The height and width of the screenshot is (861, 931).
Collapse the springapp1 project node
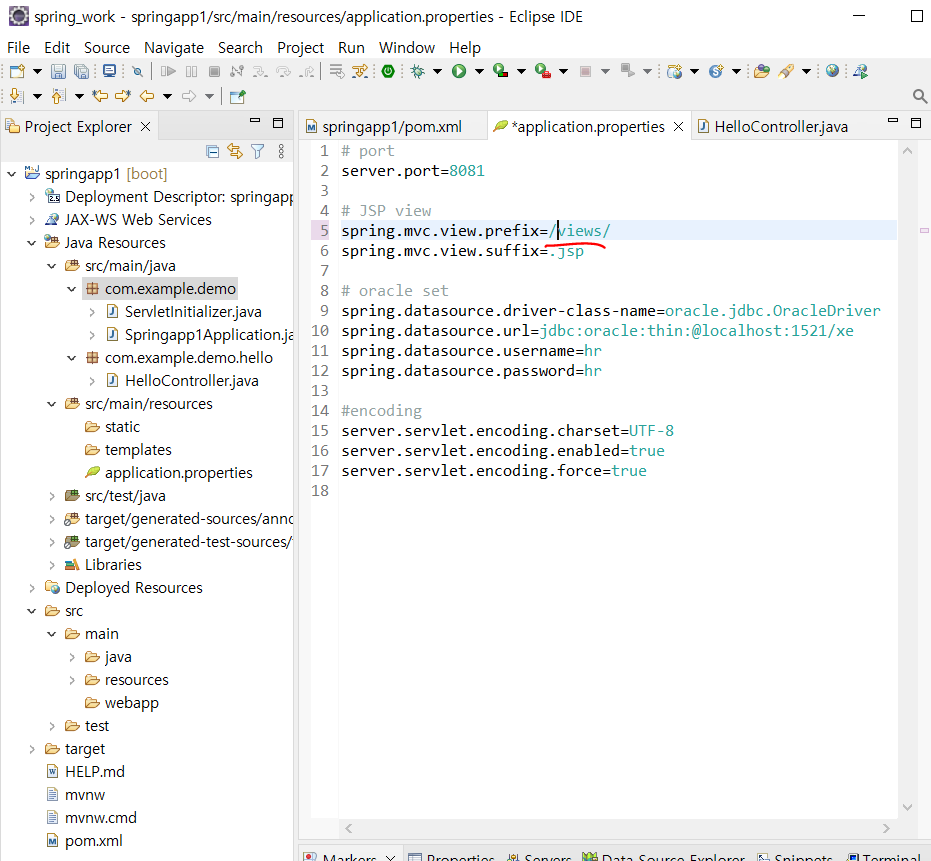pos(11,174)
